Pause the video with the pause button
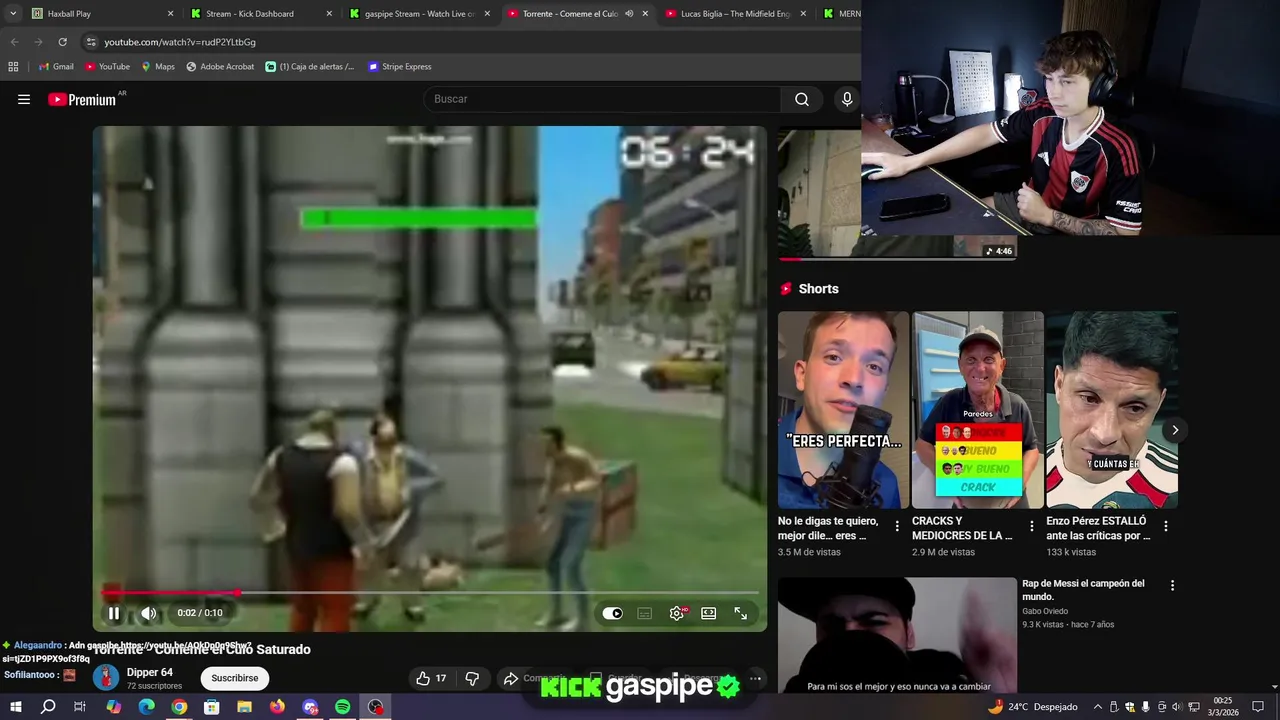 point(114,613)
